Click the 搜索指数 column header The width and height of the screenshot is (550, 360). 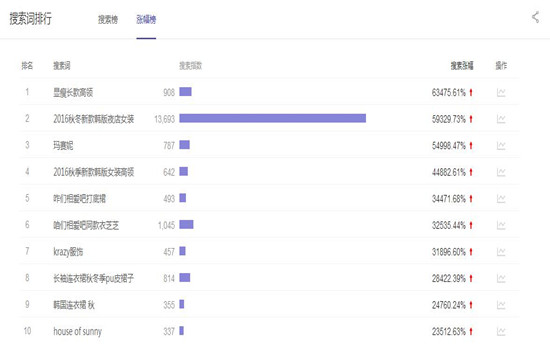point(190,66)
